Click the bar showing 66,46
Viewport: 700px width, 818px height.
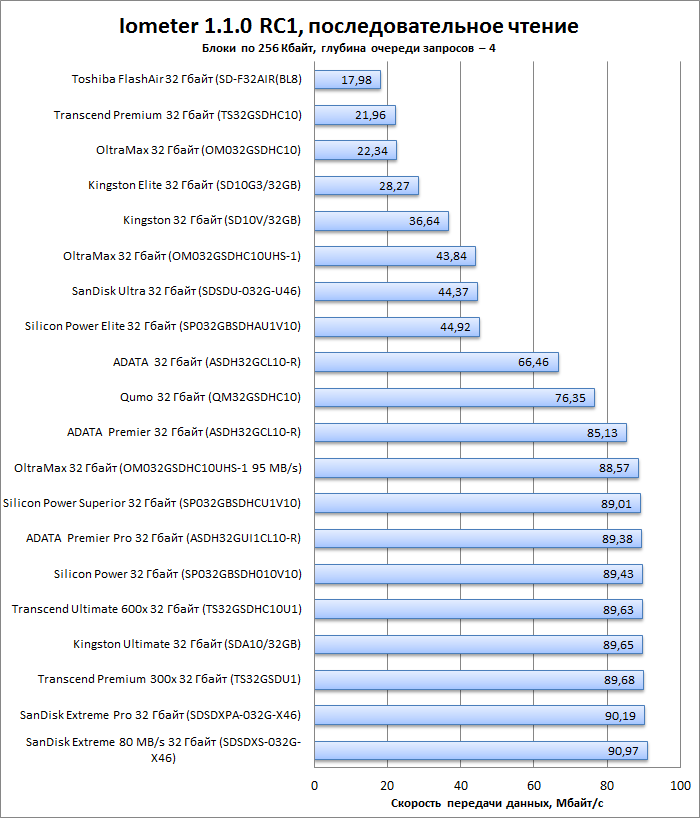pos(436,362)
